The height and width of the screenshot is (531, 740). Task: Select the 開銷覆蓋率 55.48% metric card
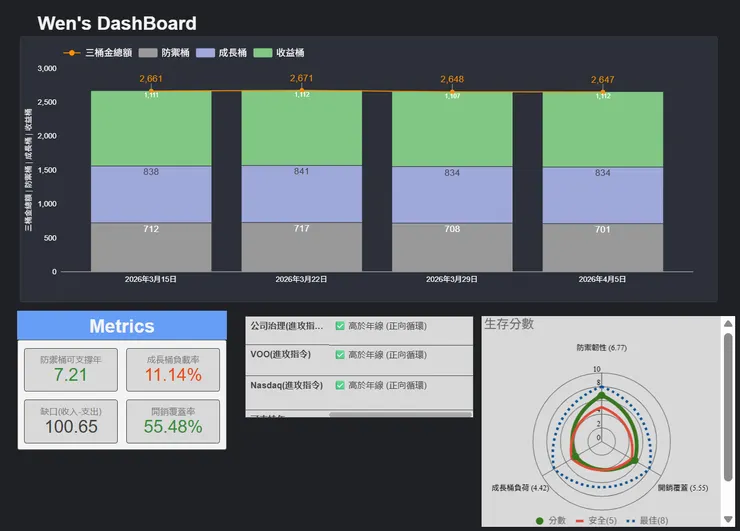tap(173, 421)
